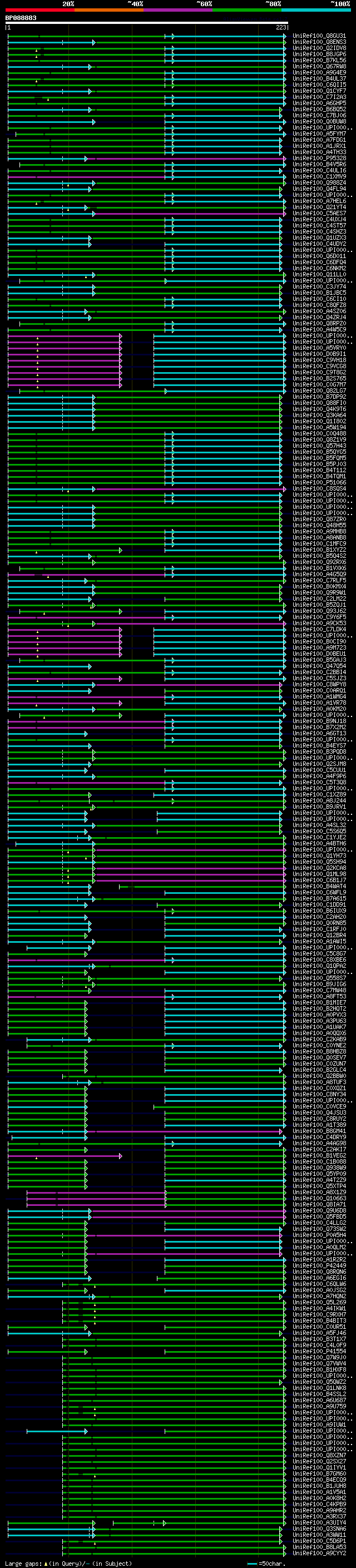This screenshot has width=356, height=1568.
Task: Open hit UniRef100_Q8GU31
Action: point(319,36)
